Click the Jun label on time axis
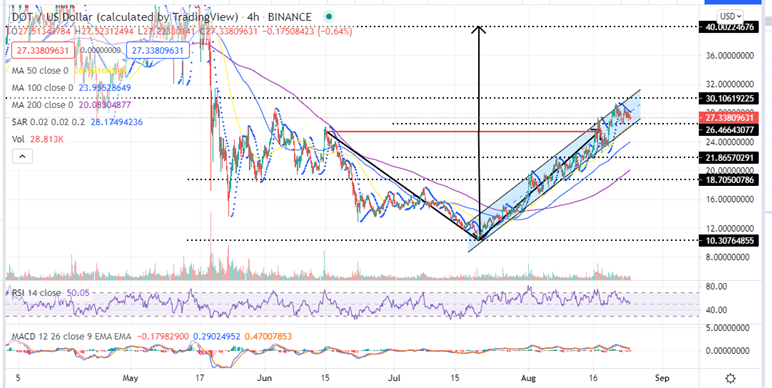 (x=265, y=379)
